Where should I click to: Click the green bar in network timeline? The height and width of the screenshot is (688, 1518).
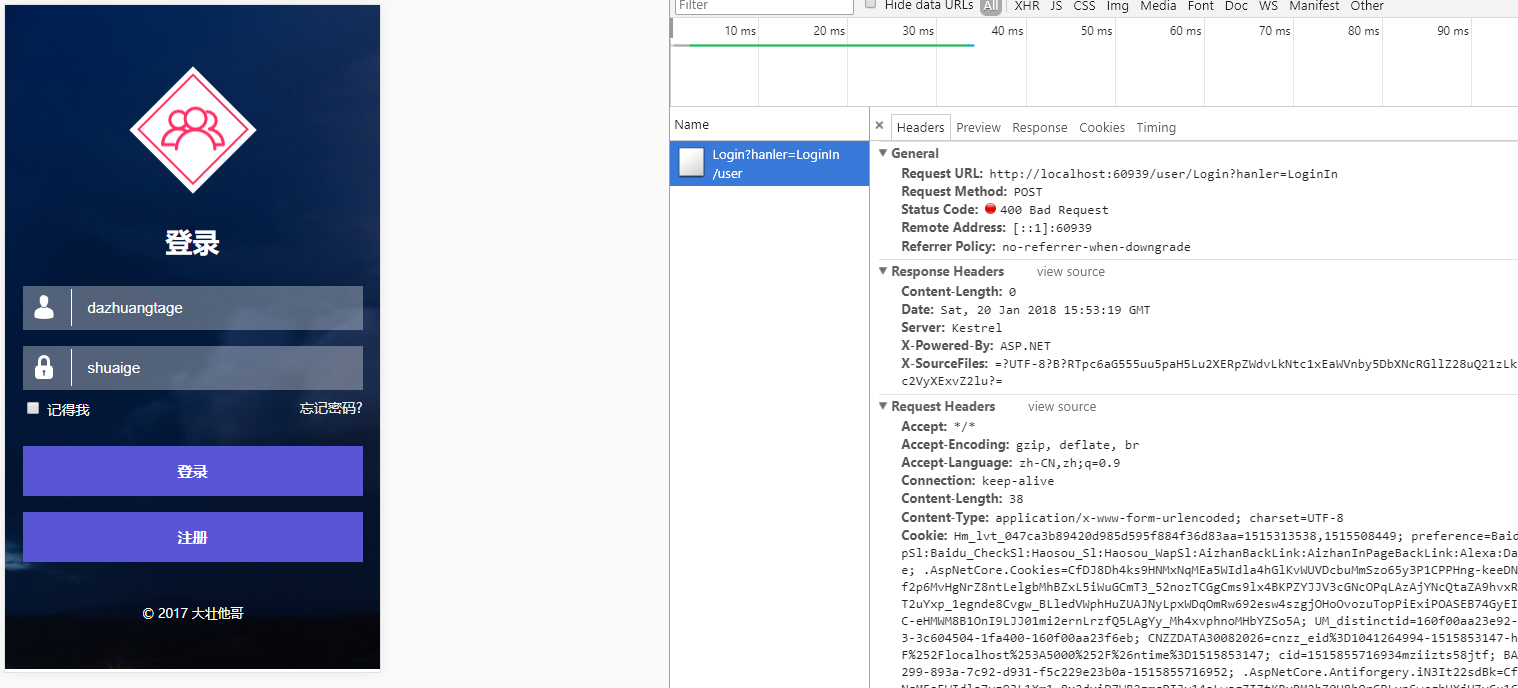pos(830,45)
